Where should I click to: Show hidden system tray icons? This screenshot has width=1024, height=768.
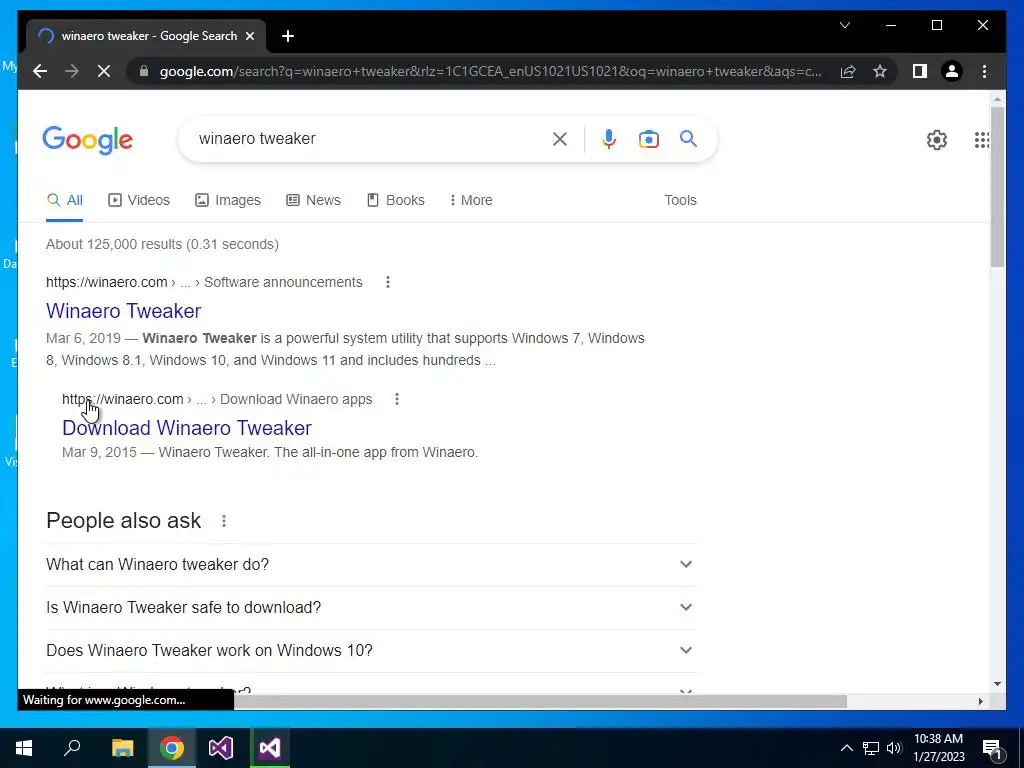pyautogui.click(x=846, y=748)
